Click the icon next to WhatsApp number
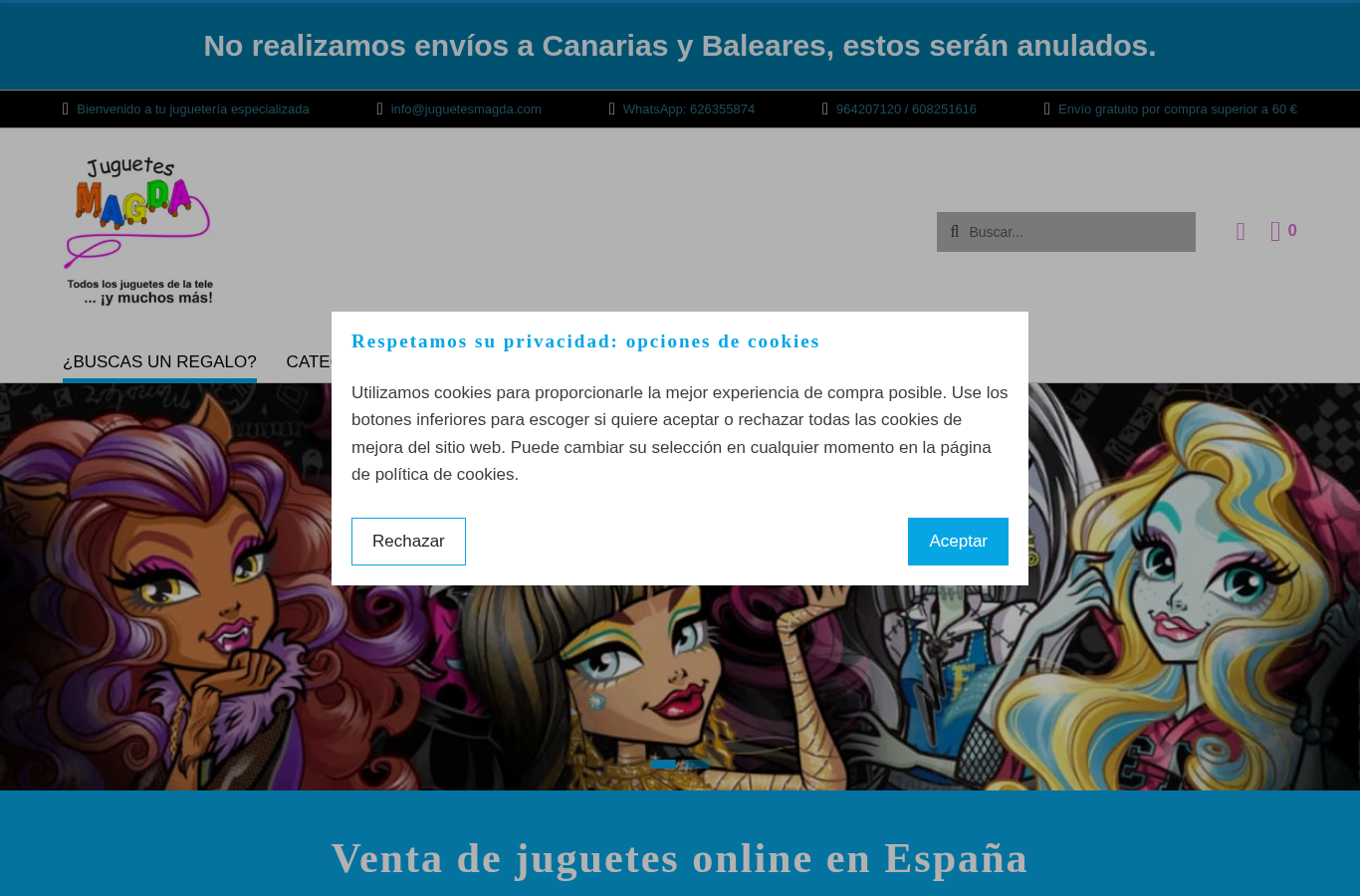 point(612,110)
